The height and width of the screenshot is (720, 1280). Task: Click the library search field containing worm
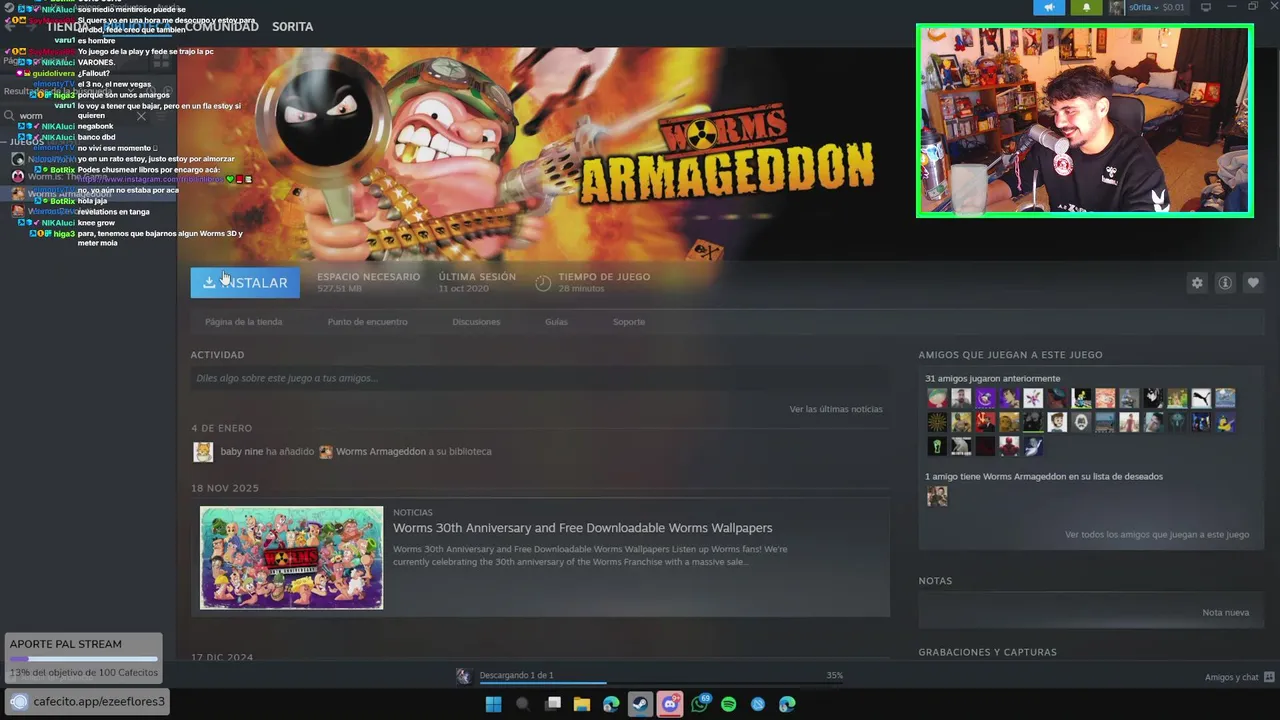pyautogui.click(x=75, y=116)
